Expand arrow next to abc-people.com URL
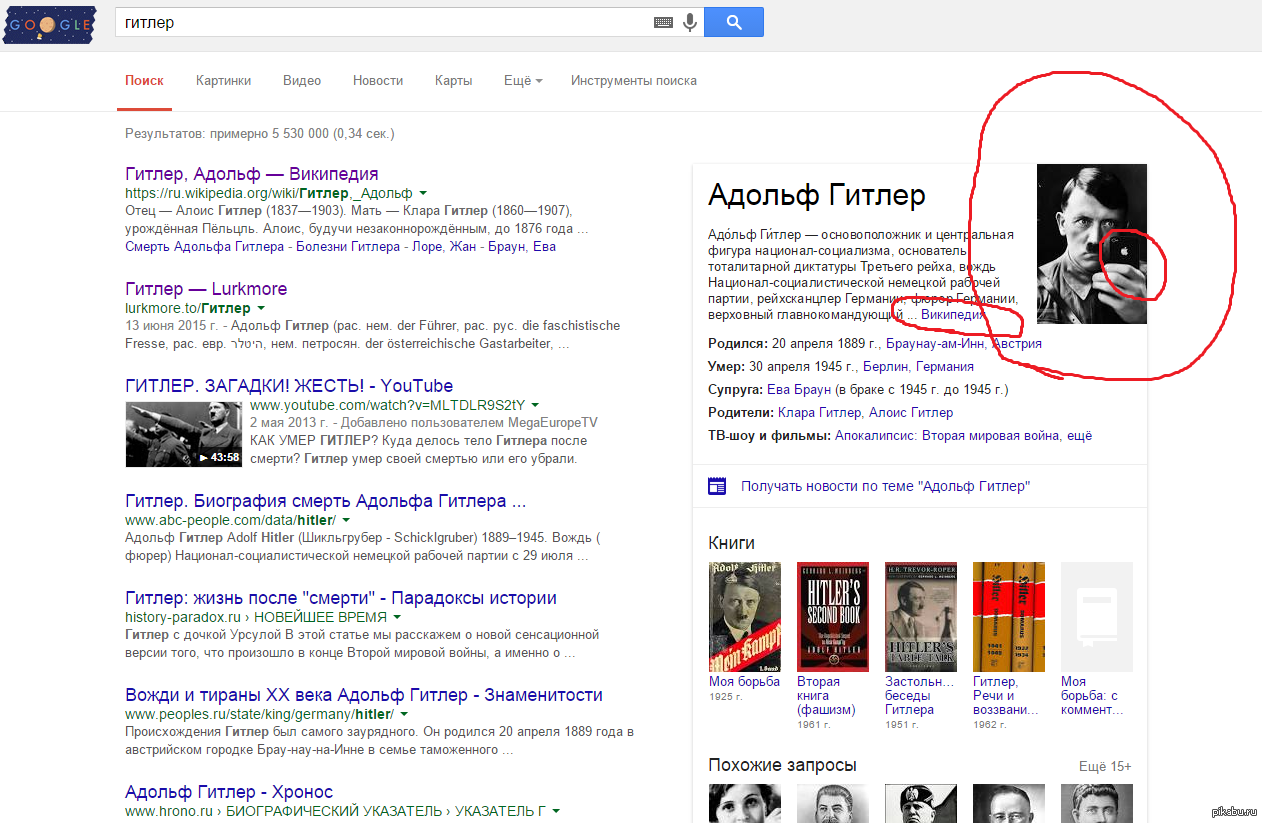The image size is (1262, 823). [346, 520]
